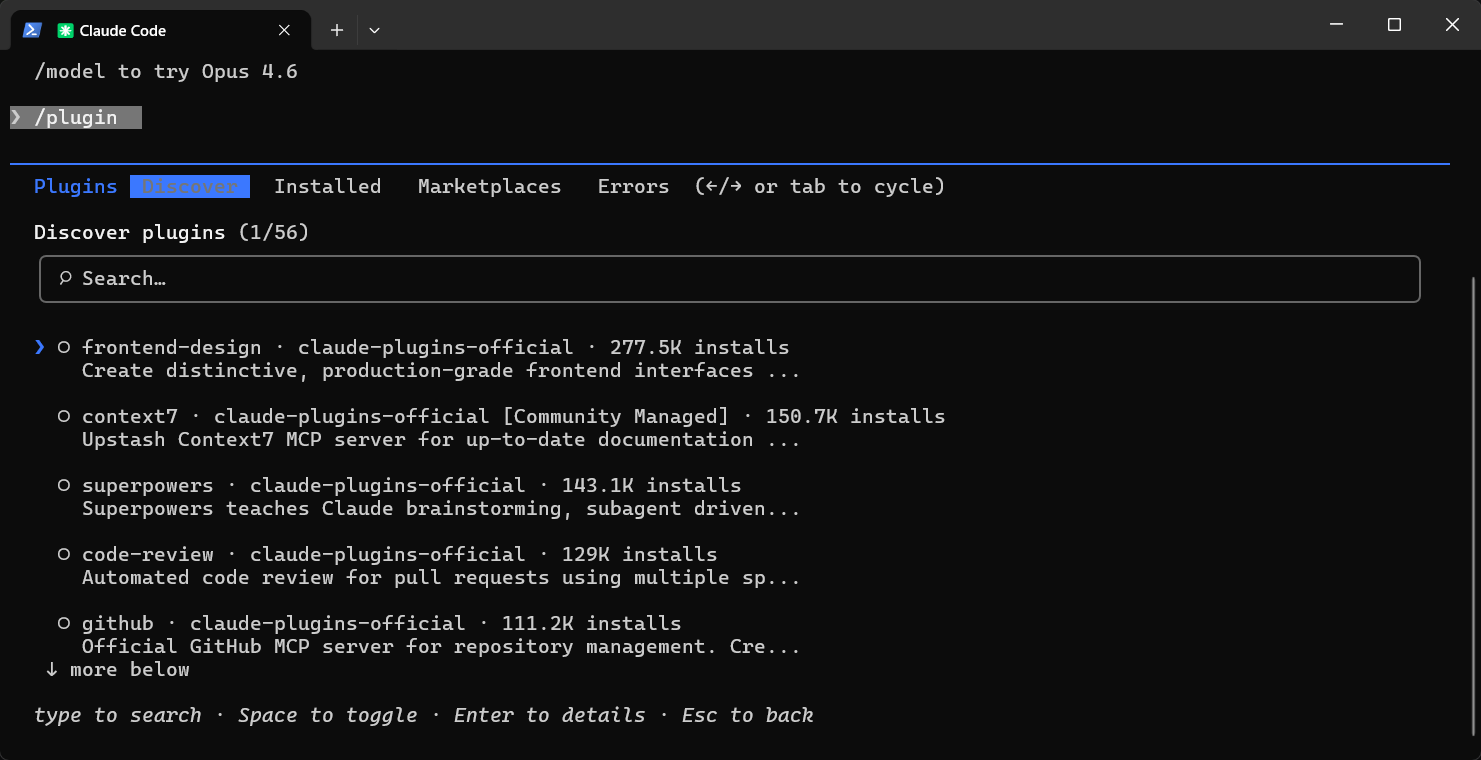Image resolution: width=1481 pixels, height=760 pixels.
Task: Click the '/model to try Opus 4.6' text
Action: [x=166, y=72]
